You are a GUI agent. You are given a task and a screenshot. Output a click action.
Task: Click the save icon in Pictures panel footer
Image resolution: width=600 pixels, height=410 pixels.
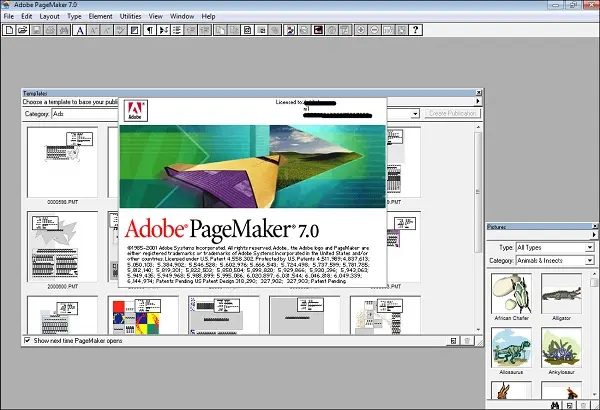tap(569, 405)
